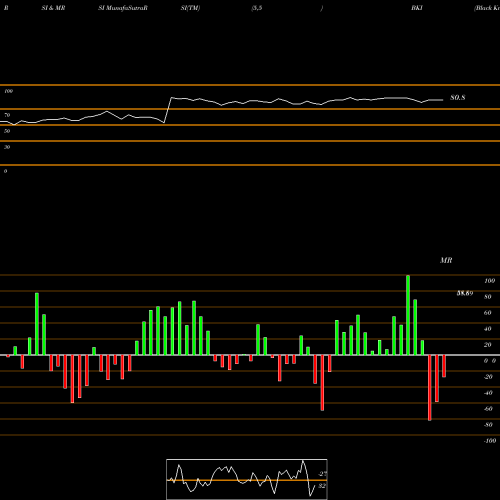Click the 30 level label on RSI axis
This screenshot has height=500, width=500.
tap(7, 147)
